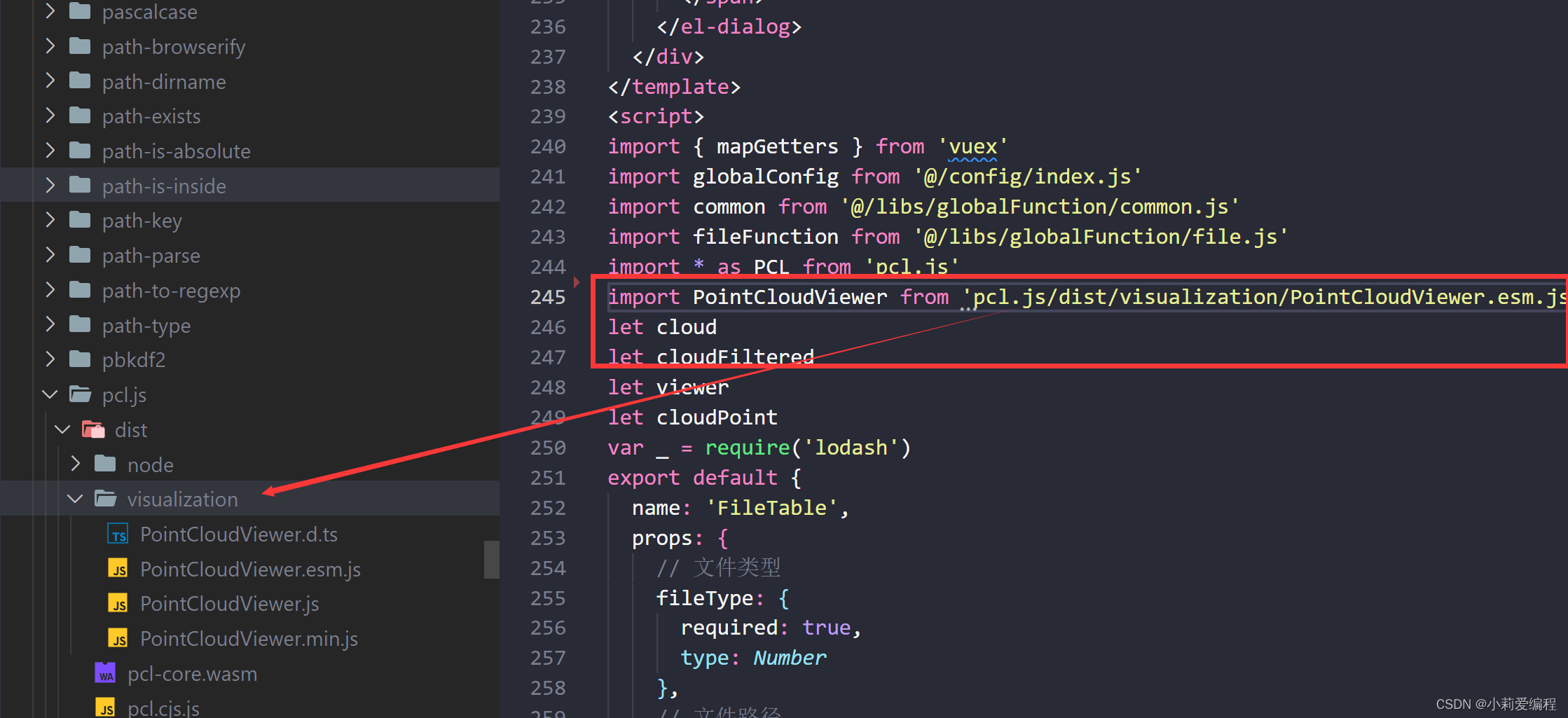The height and width of the screenshot is (718, 1568).
Task: Click the open pcl.js folder icon
Action: tap(81, 394)
